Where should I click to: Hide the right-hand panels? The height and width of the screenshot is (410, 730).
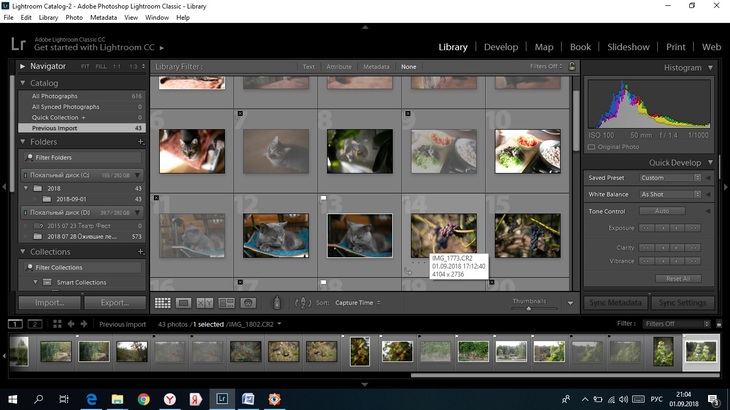click(725, 187)
